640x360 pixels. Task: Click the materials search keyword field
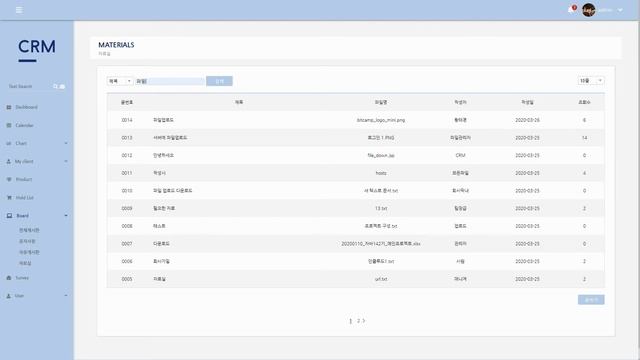point(170,81)
